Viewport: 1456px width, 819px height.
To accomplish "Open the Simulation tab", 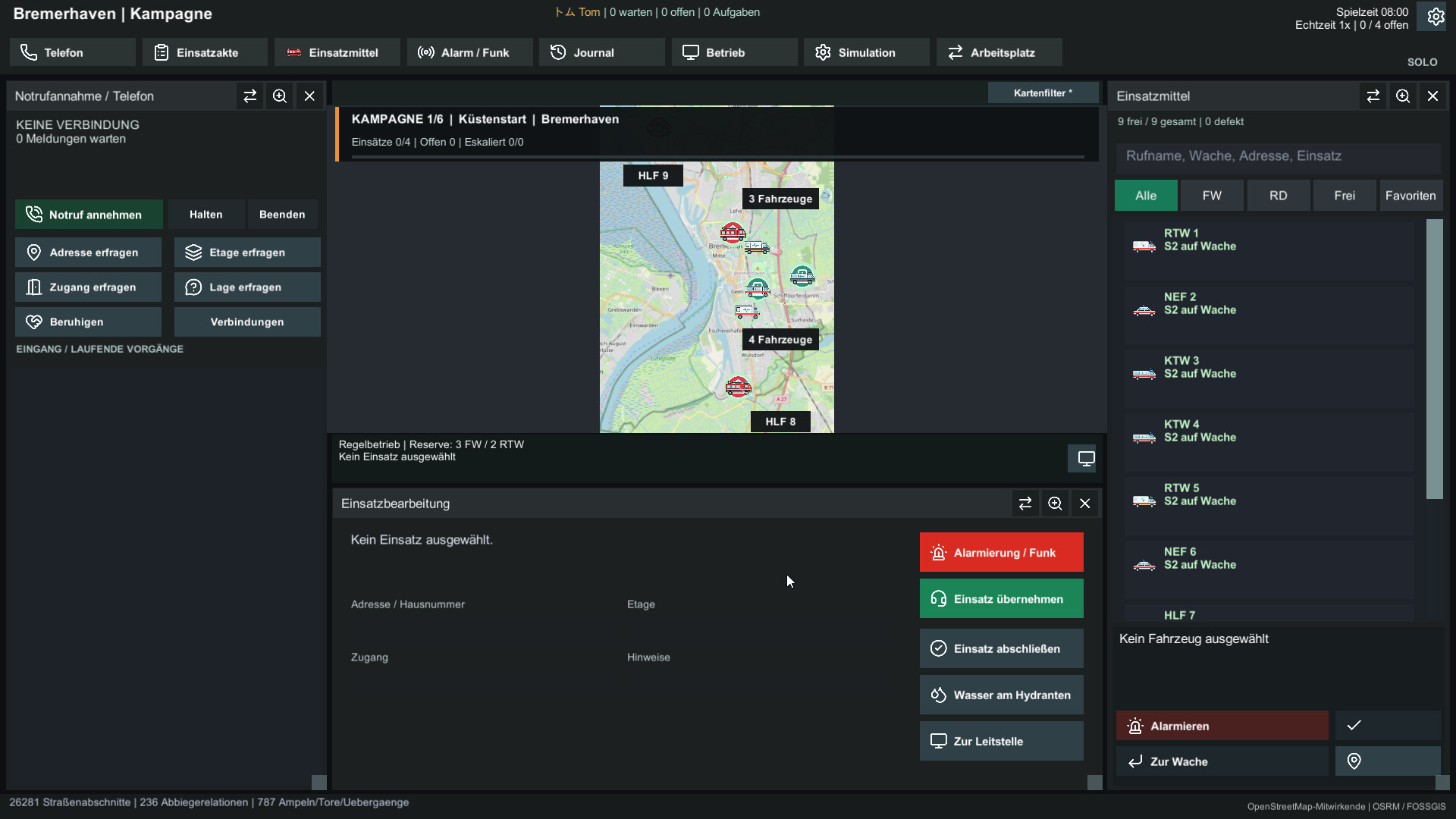I will pos(867,52).
